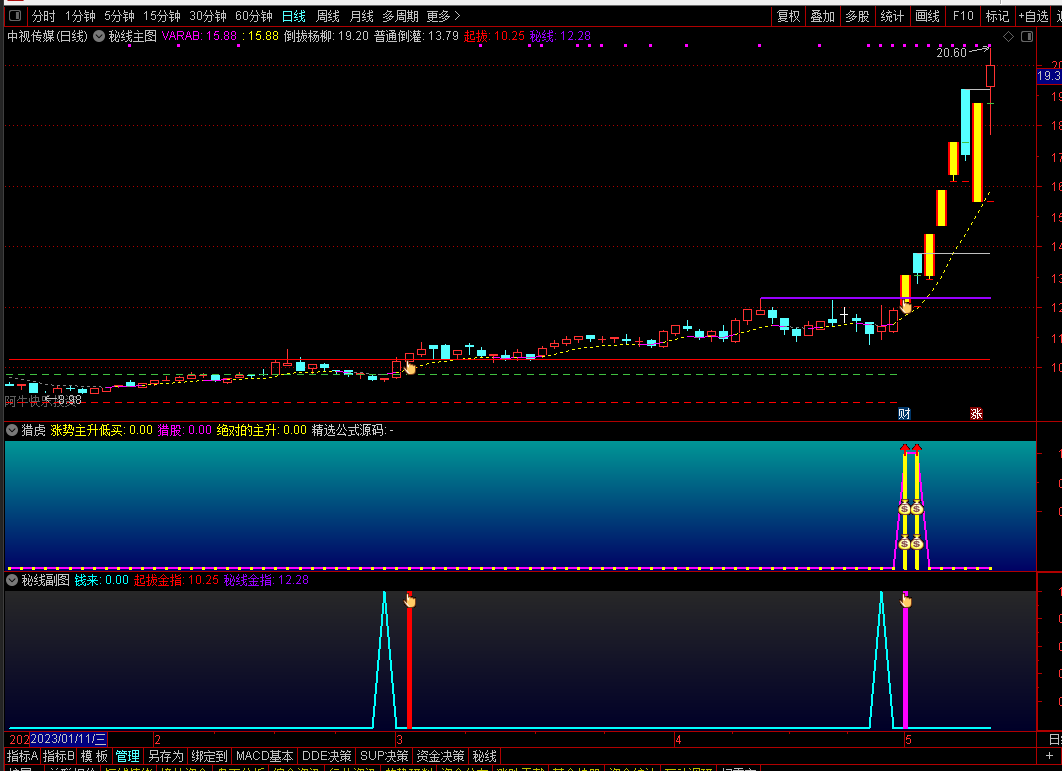Expand the 猎虎 indicator dropdown

click(x=12, y=430)
